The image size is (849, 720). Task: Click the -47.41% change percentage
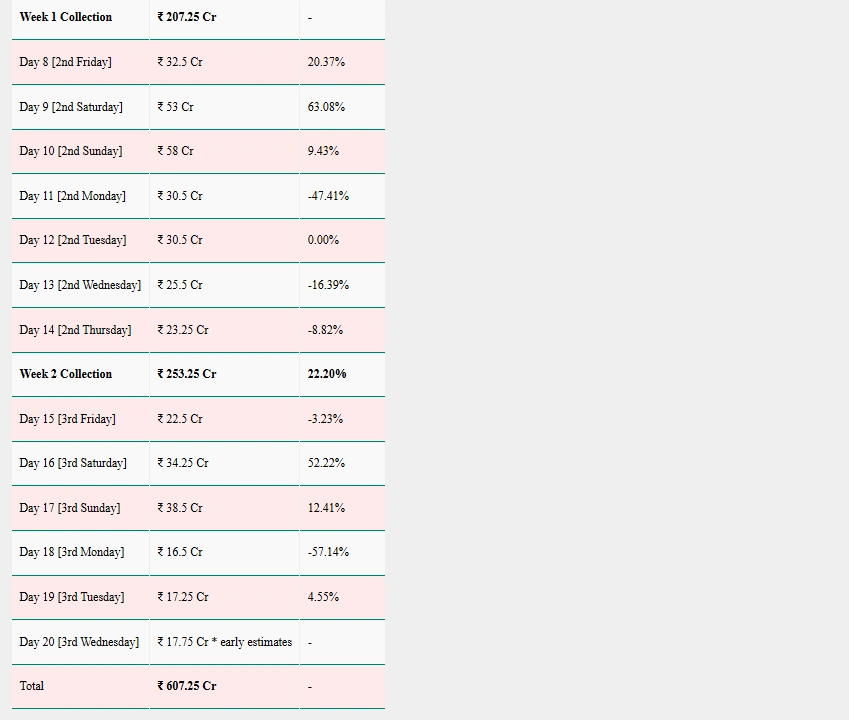pyautogui.click(x=328, y=196)
